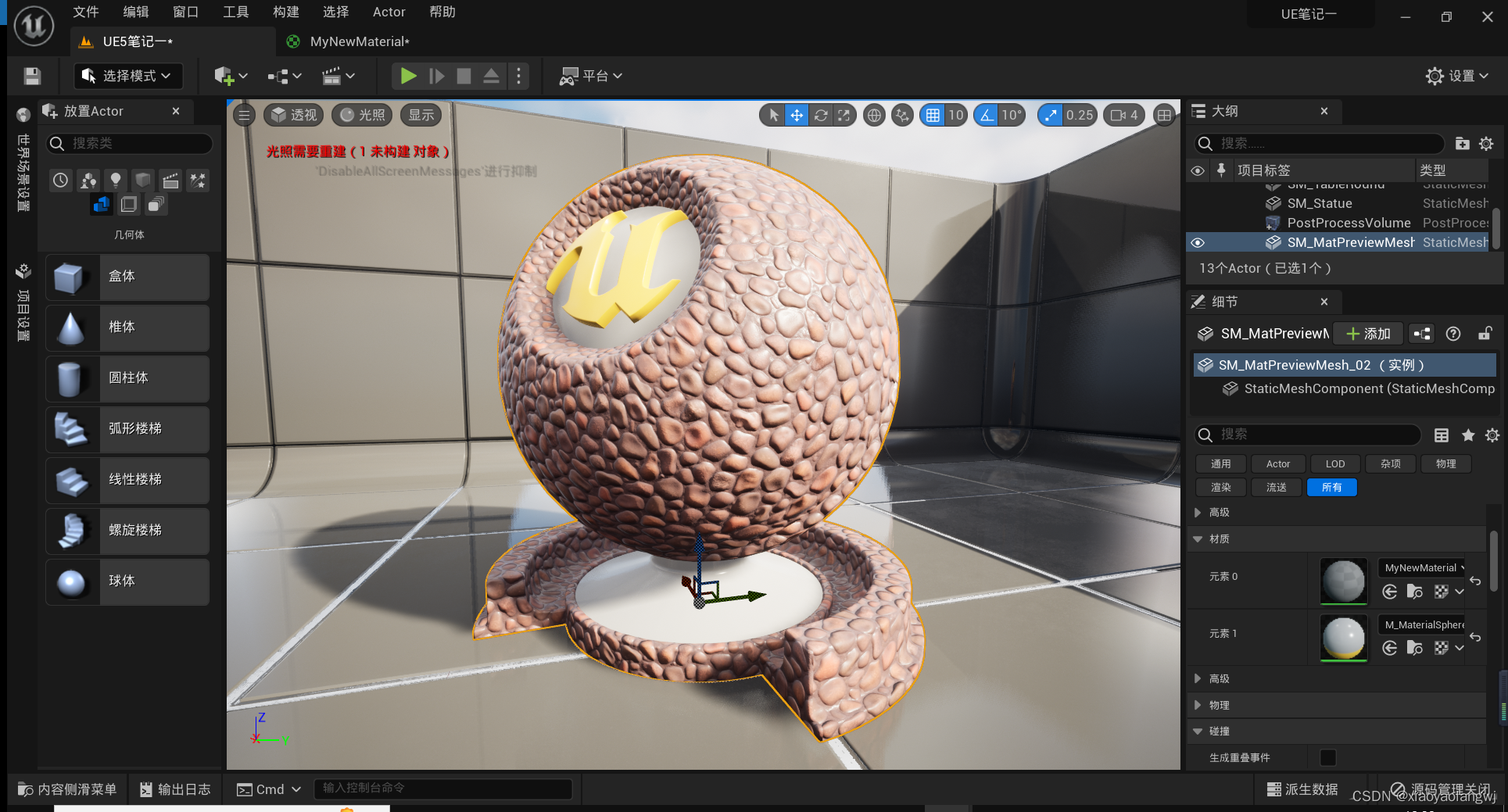The image size is (1508, 812).
Task: Open the 内容侧滑菜单 content drawer
Action: point(67,789)
